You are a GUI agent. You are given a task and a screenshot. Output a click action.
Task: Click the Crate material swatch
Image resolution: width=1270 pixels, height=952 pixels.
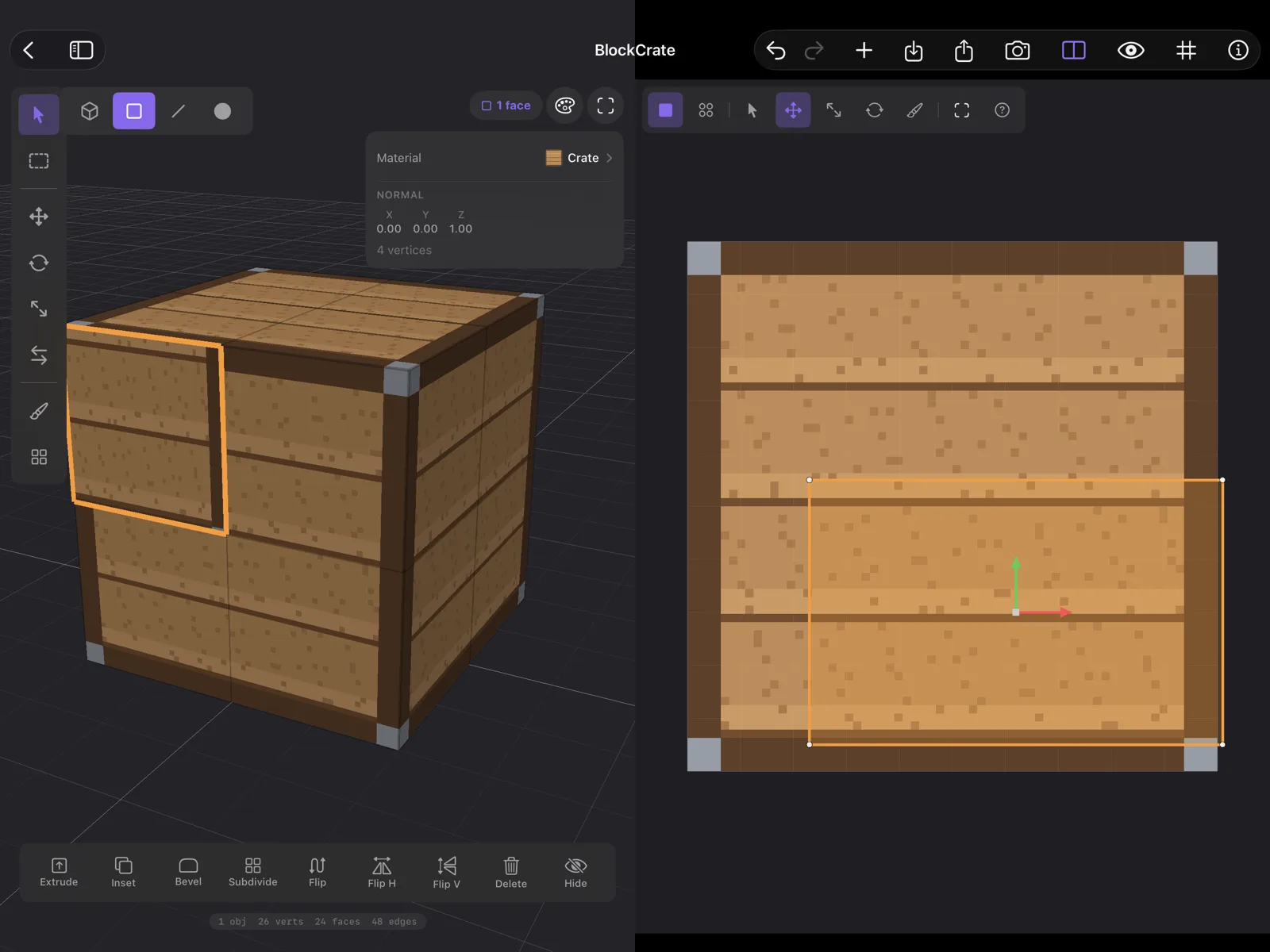(x=553, y=158)
